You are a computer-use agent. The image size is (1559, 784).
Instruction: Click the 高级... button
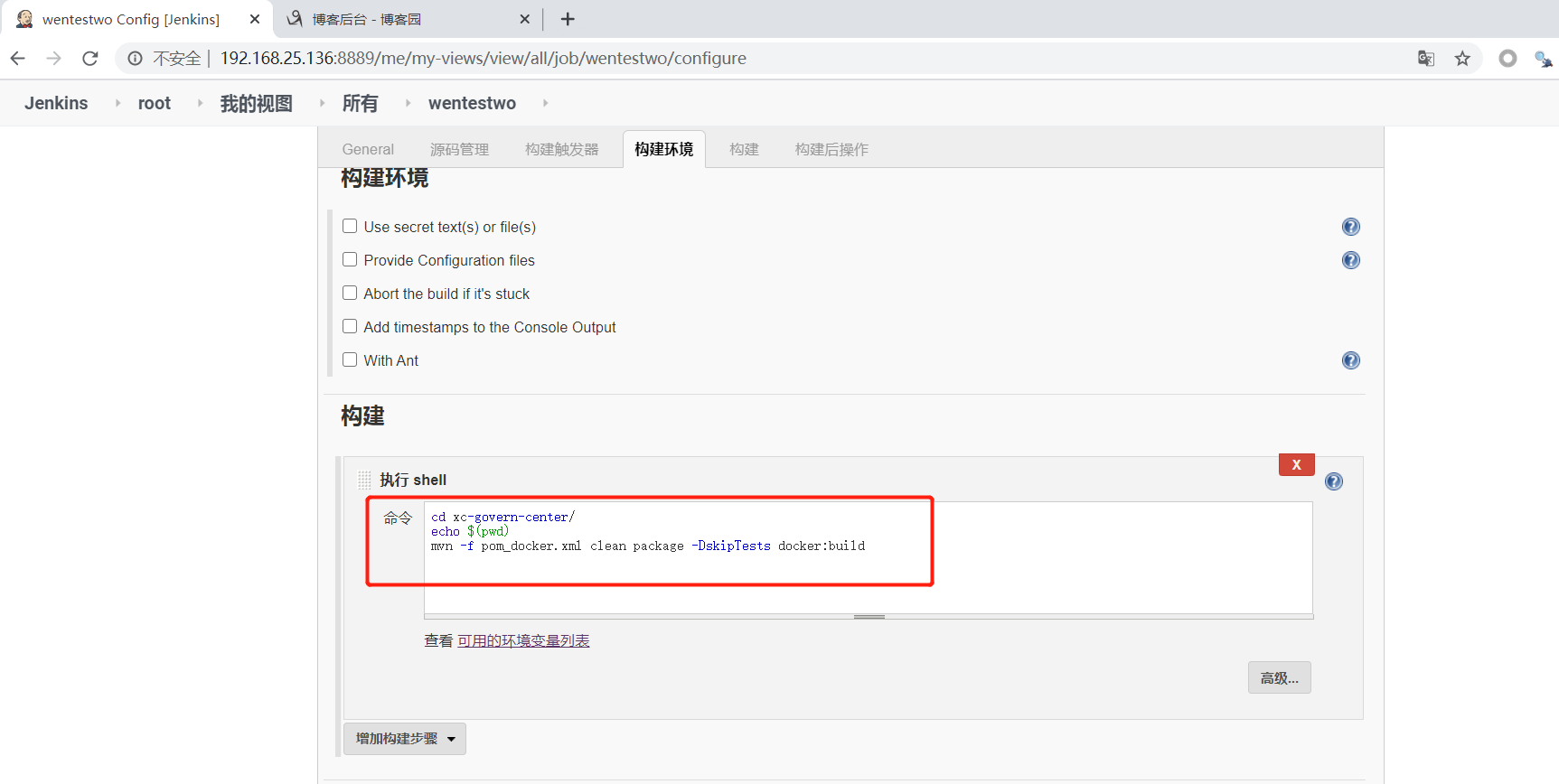[x=1280, y=677]
